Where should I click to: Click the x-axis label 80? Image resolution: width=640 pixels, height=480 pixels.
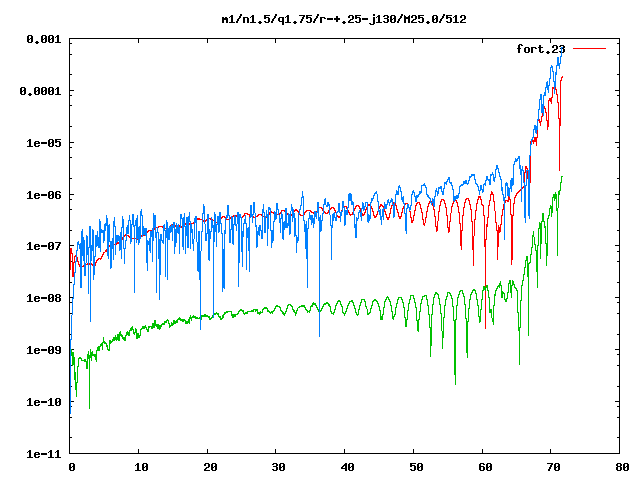click(x=622, y=467)
